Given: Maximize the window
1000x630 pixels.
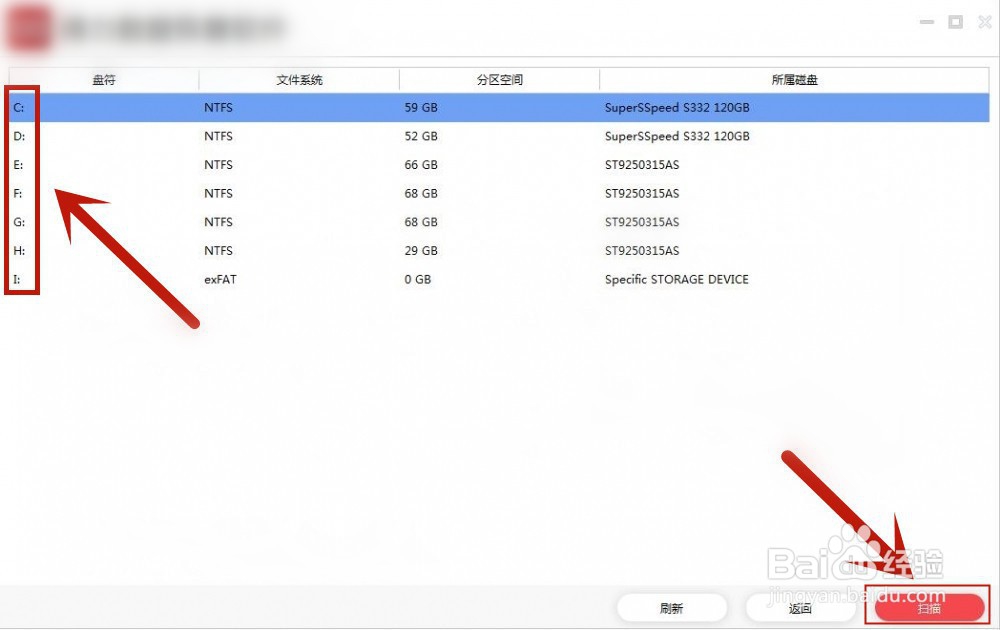Looking at the screenshot, I should click(x=955, y=22).
